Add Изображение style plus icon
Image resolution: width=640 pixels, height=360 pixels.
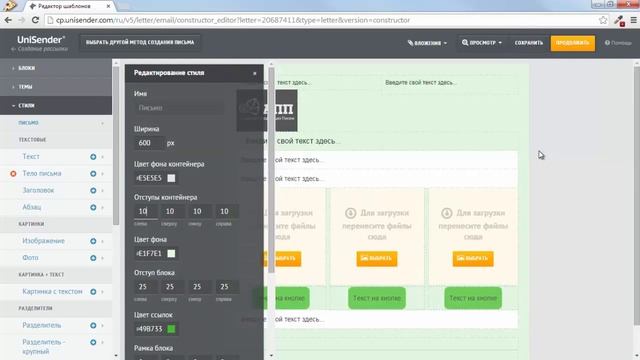pyautogui.click(x=93, y=241)
